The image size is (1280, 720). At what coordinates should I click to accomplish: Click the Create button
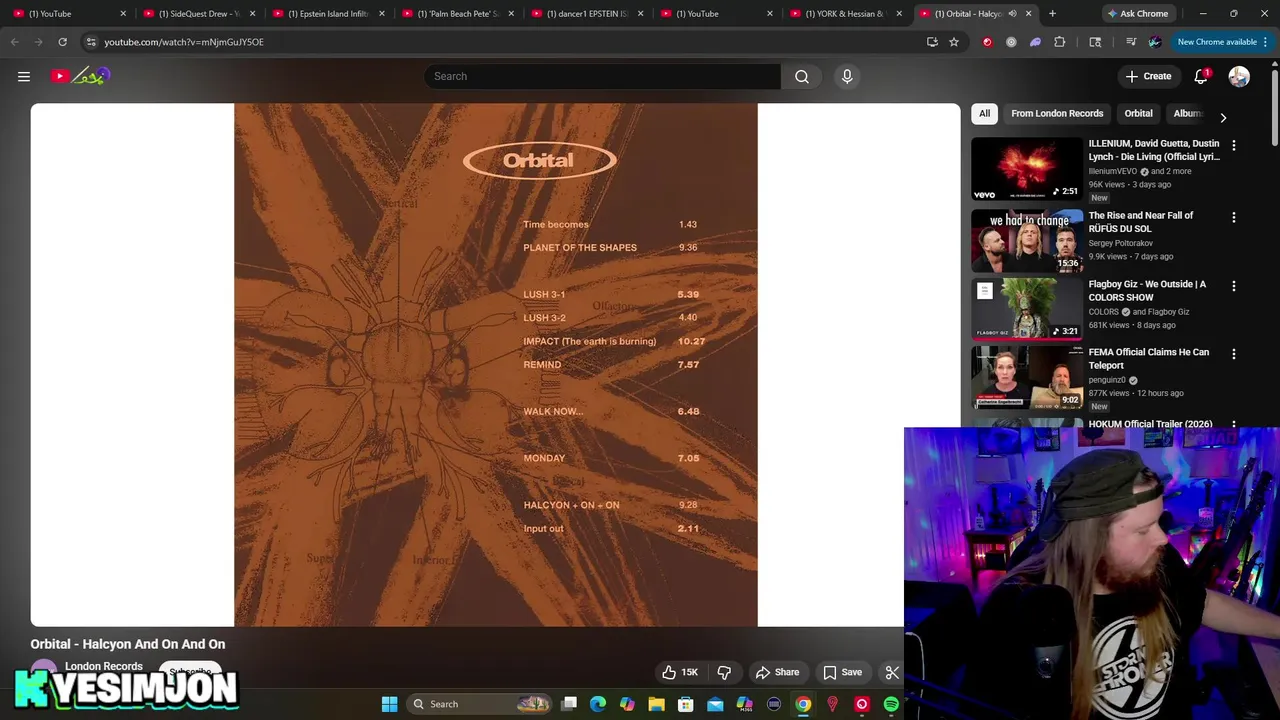[1148, 76]
